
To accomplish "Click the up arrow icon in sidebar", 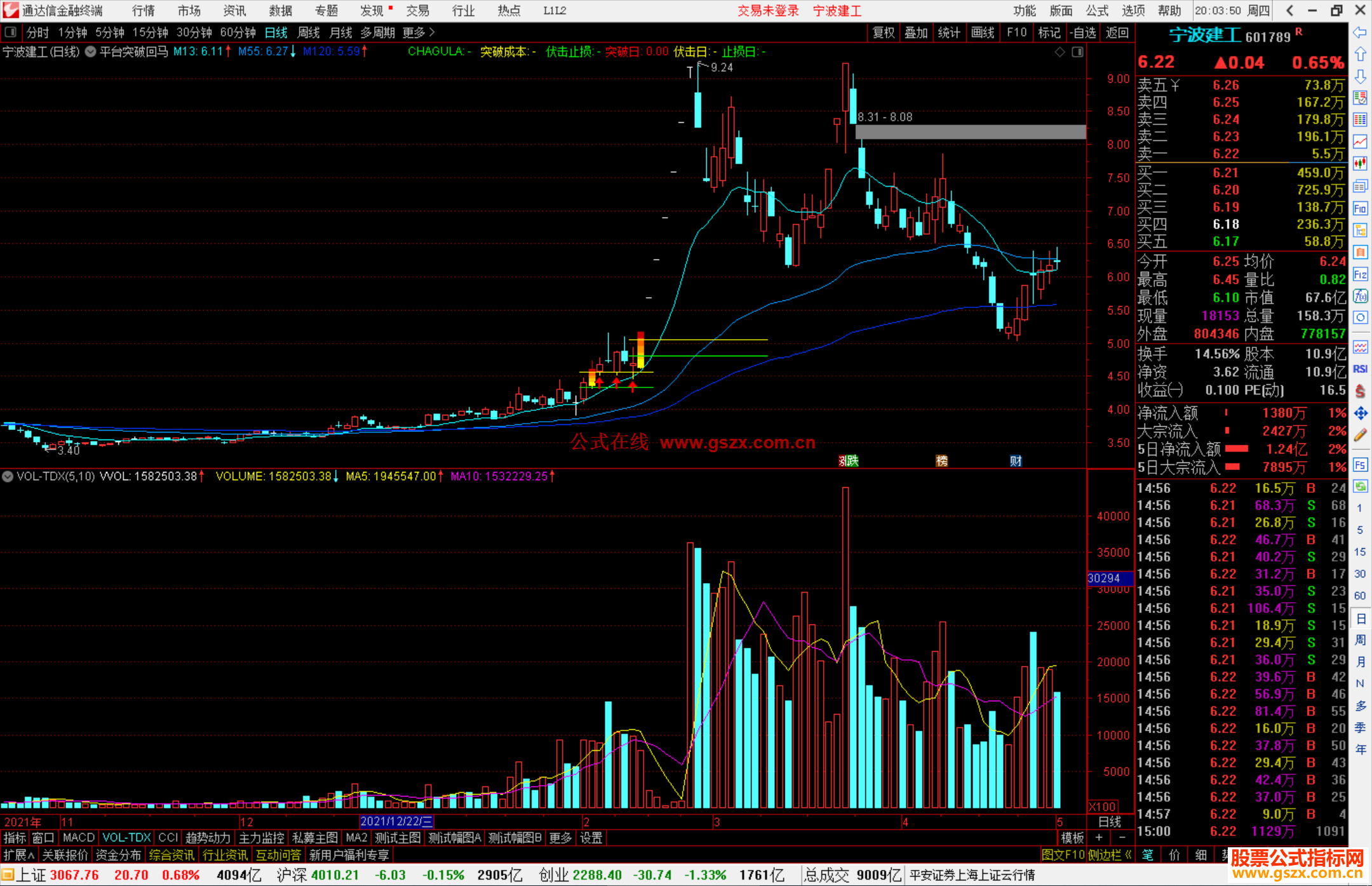I will point(1360,55).
